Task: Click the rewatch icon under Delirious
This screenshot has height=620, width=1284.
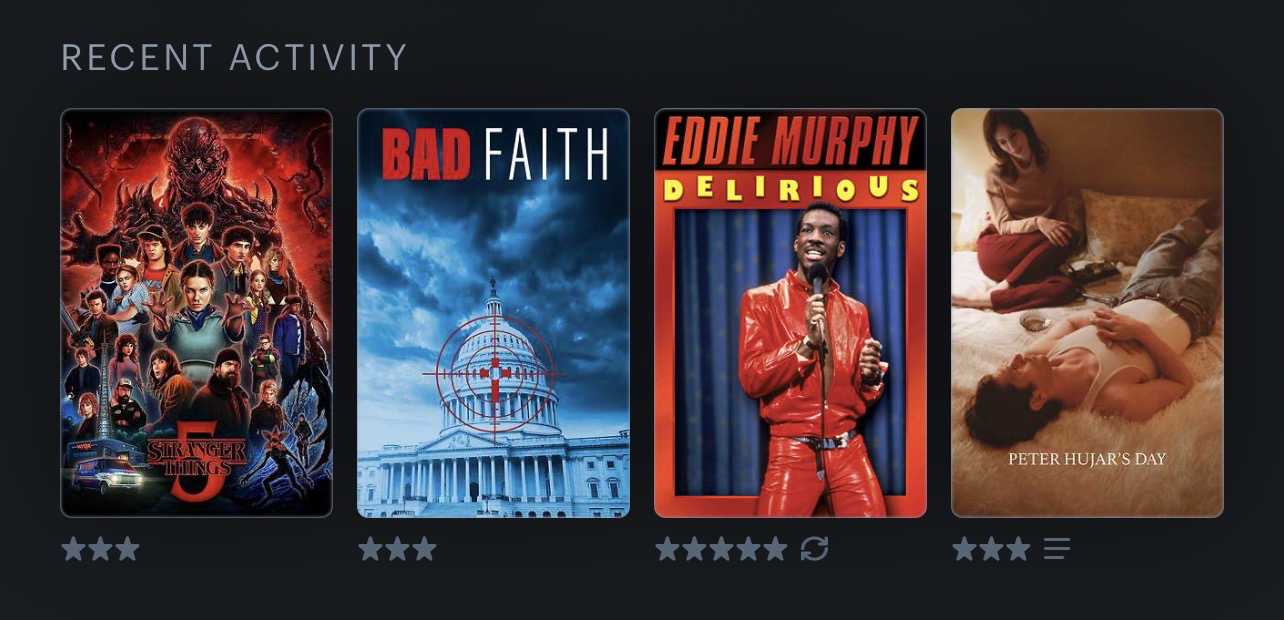Action: point(814,548)
